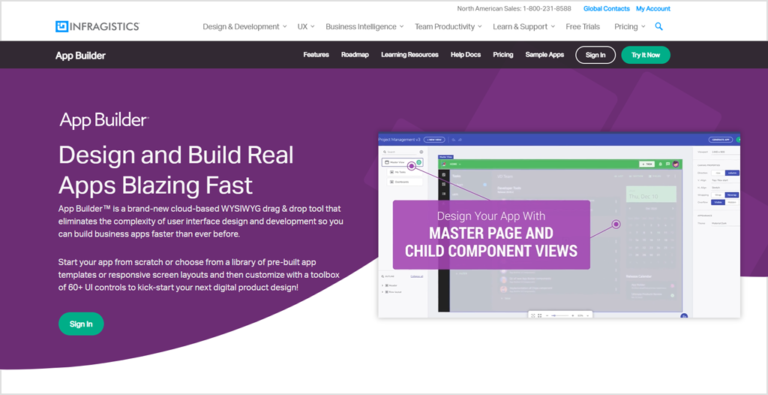Open the Roadmap page
Image resolution: width=768 pixels, height=395 pixels.
pos(355,55)
